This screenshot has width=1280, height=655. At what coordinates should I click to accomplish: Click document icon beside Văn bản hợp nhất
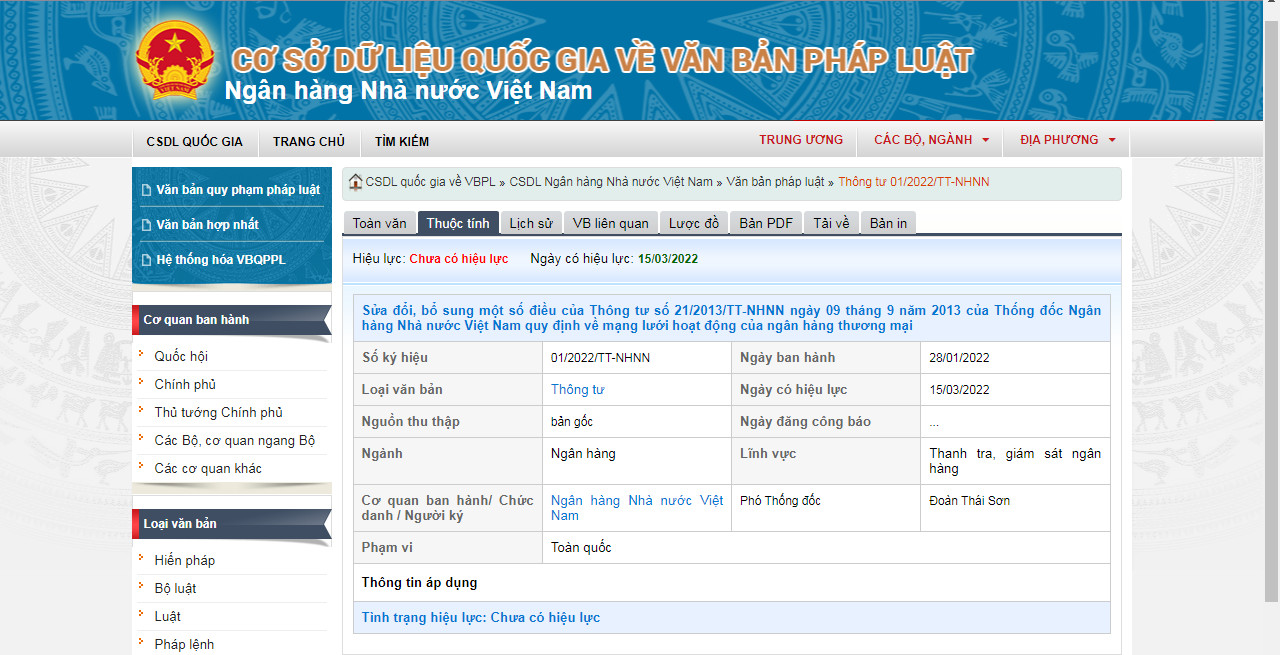[x=147, y=225]
